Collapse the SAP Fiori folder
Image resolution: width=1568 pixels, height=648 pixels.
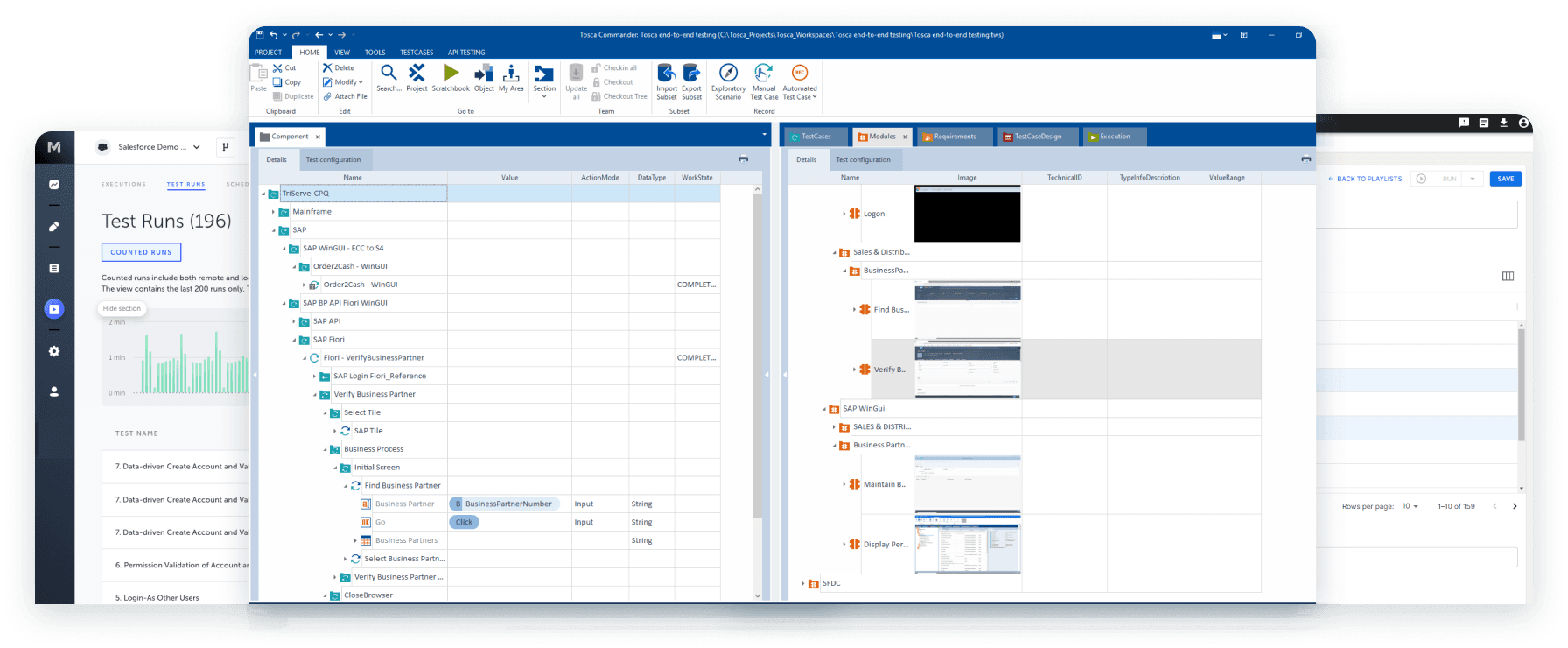point(294,340)
